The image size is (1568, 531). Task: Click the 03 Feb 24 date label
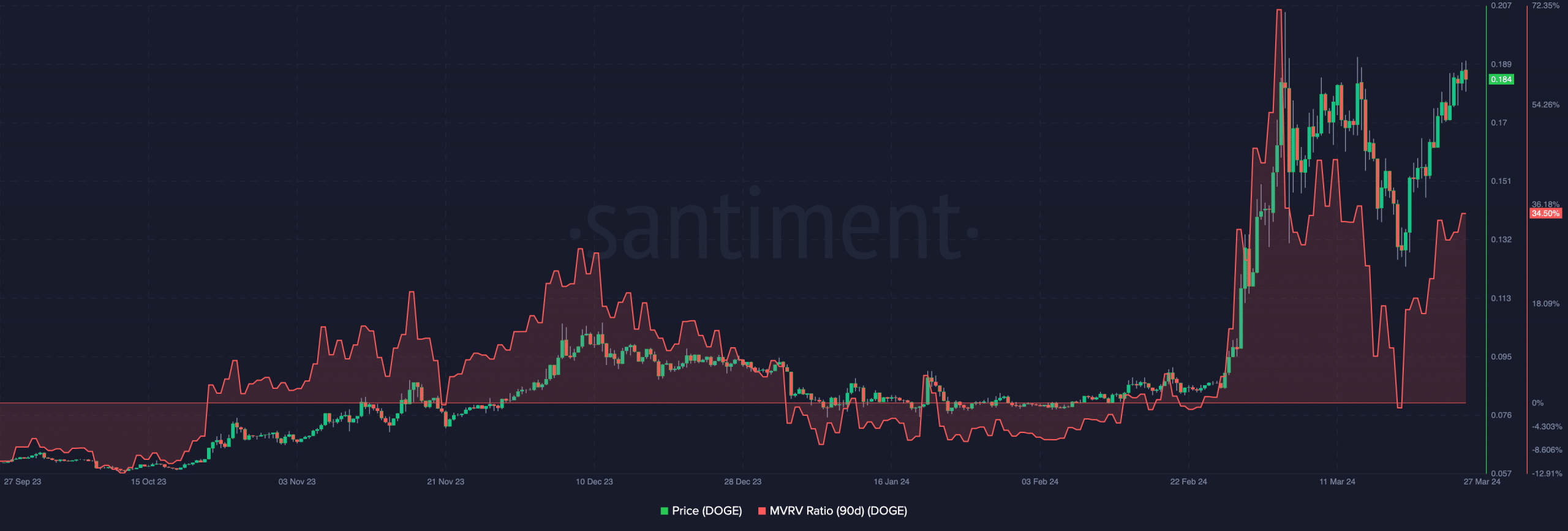1040,481
